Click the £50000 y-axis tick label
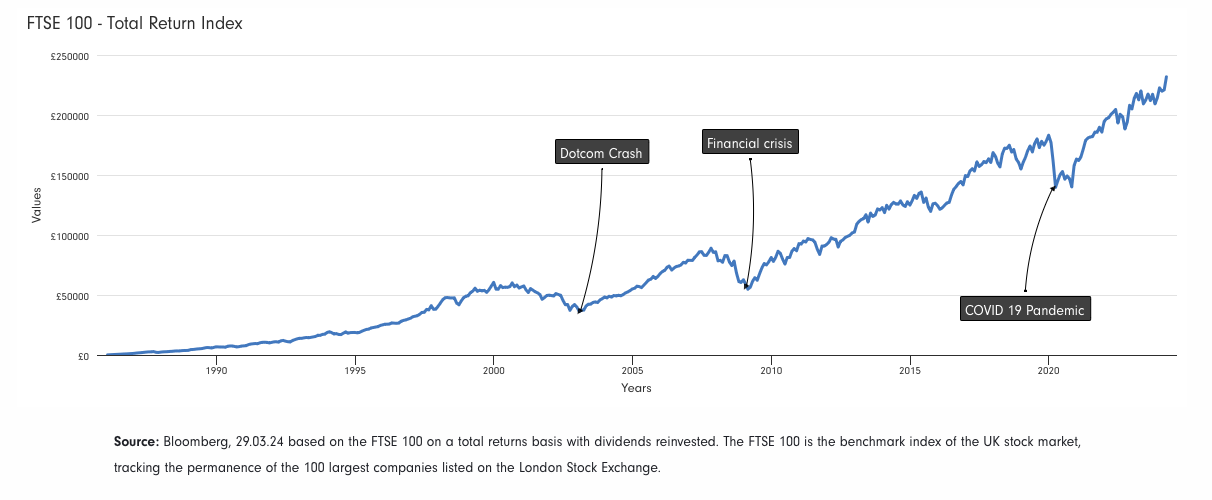This screenshot has height=500, width=1212. point(72,297)
